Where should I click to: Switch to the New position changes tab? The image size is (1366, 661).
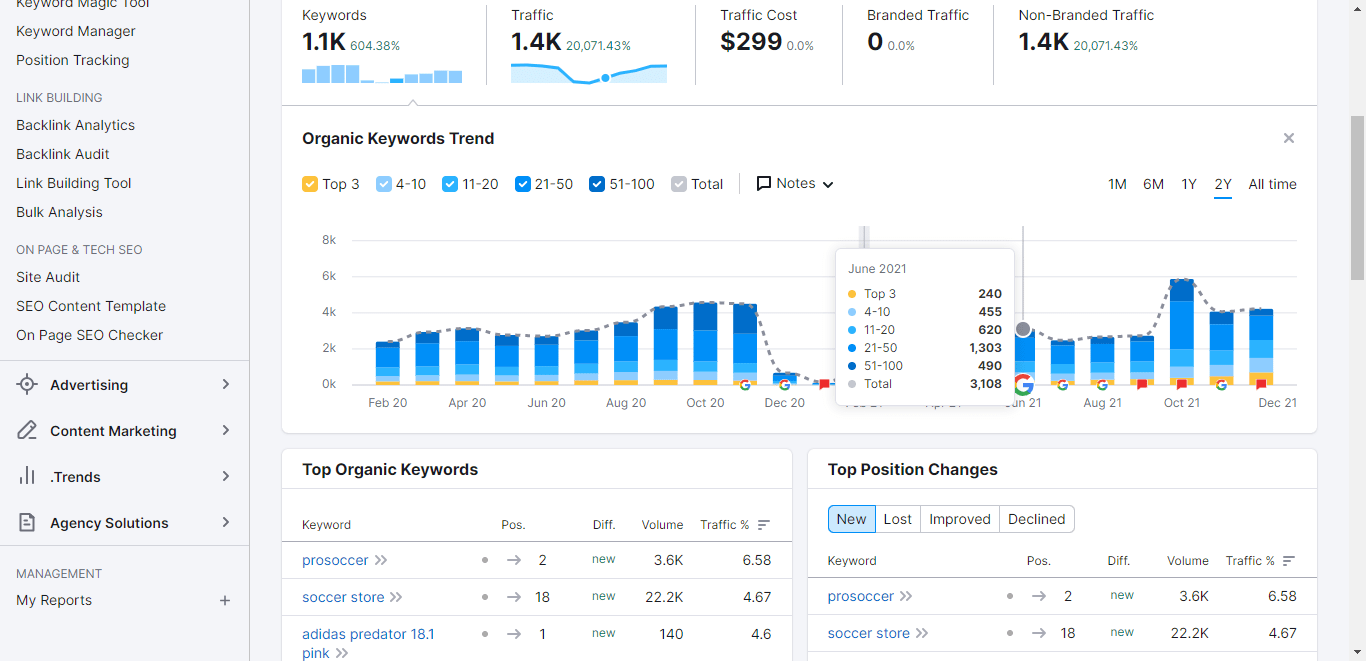(x=852, y=519)
